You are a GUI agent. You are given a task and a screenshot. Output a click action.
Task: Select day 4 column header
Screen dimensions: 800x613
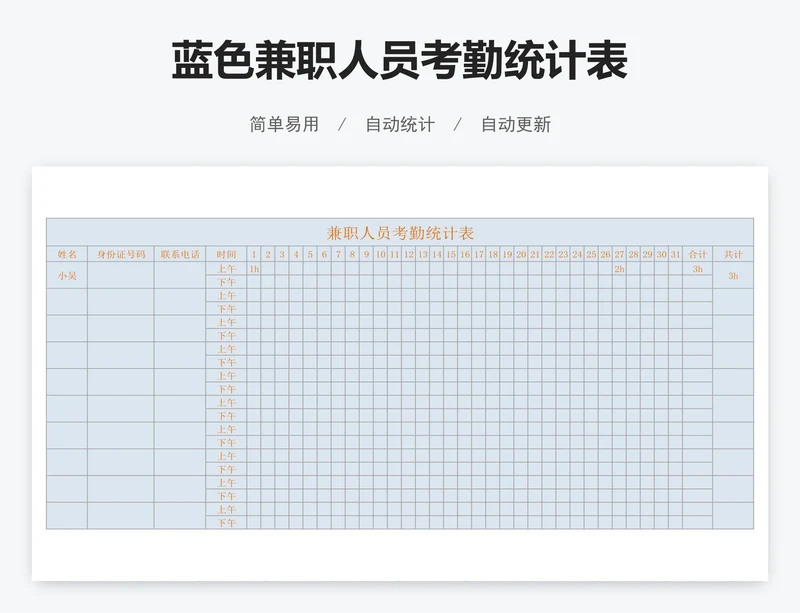pyautogui.click(x=296, y=254)
